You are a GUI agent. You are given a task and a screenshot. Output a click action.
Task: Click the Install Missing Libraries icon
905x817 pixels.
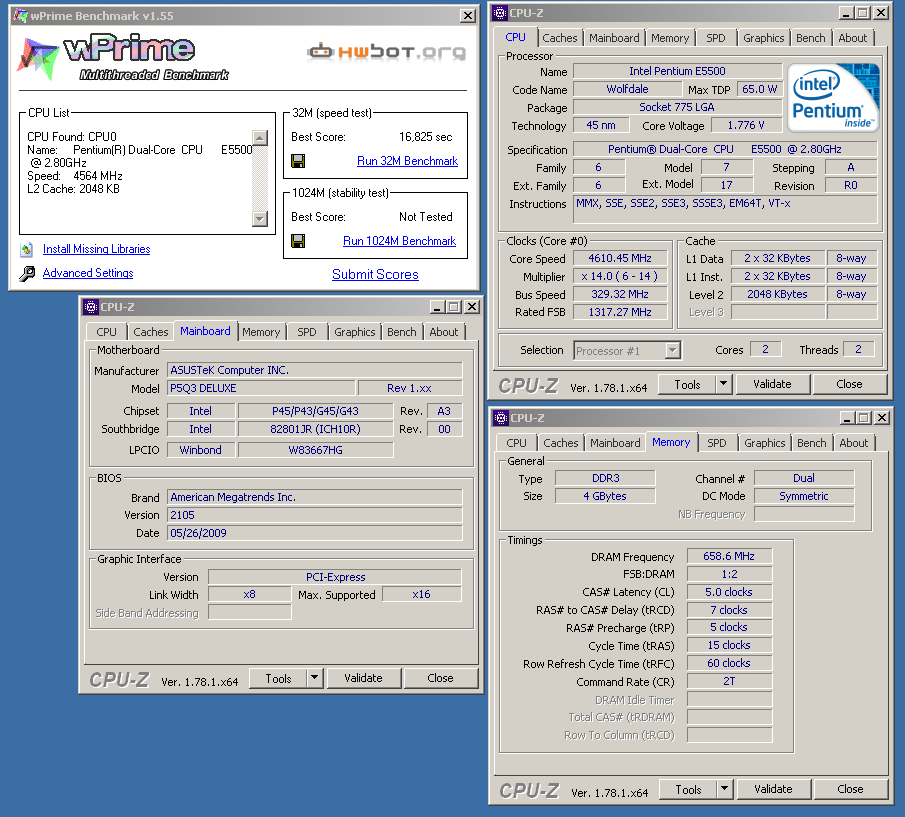click(27, 249)
